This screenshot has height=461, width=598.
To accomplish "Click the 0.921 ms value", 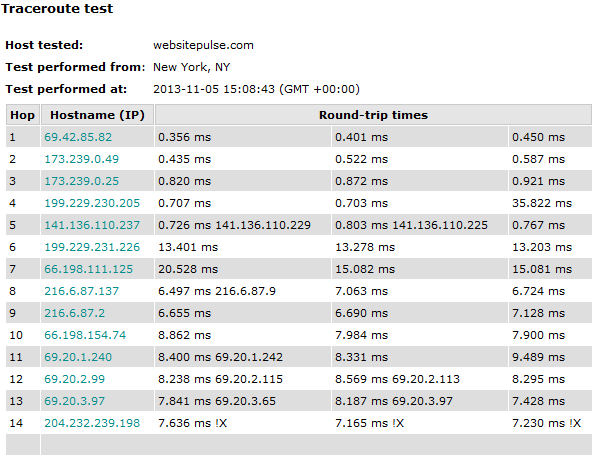I will click(538, 181).
